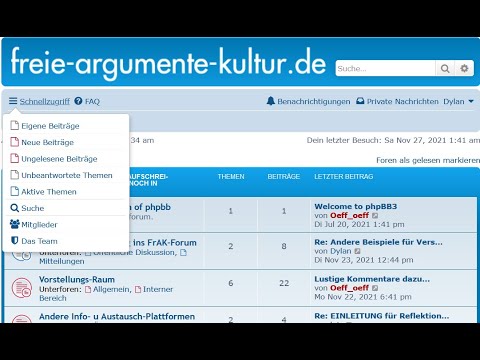The image size is (480, 360).
Task: Click the red subforum icon before Interner Bereich
Action: point(138,289)
